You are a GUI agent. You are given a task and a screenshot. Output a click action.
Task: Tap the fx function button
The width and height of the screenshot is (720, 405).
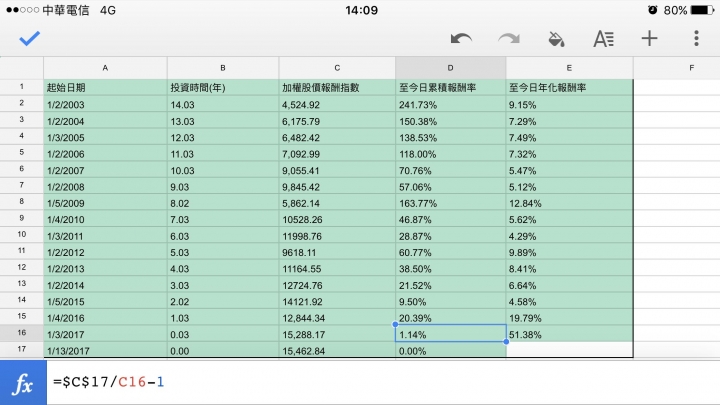(x=23, y=382)
